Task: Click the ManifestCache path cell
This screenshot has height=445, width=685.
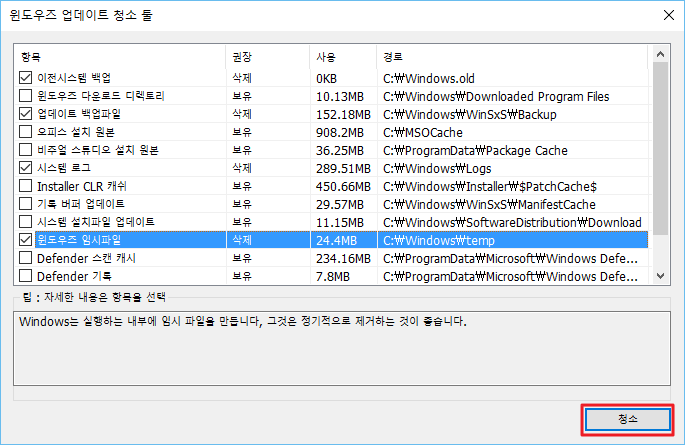Action: 489,204
